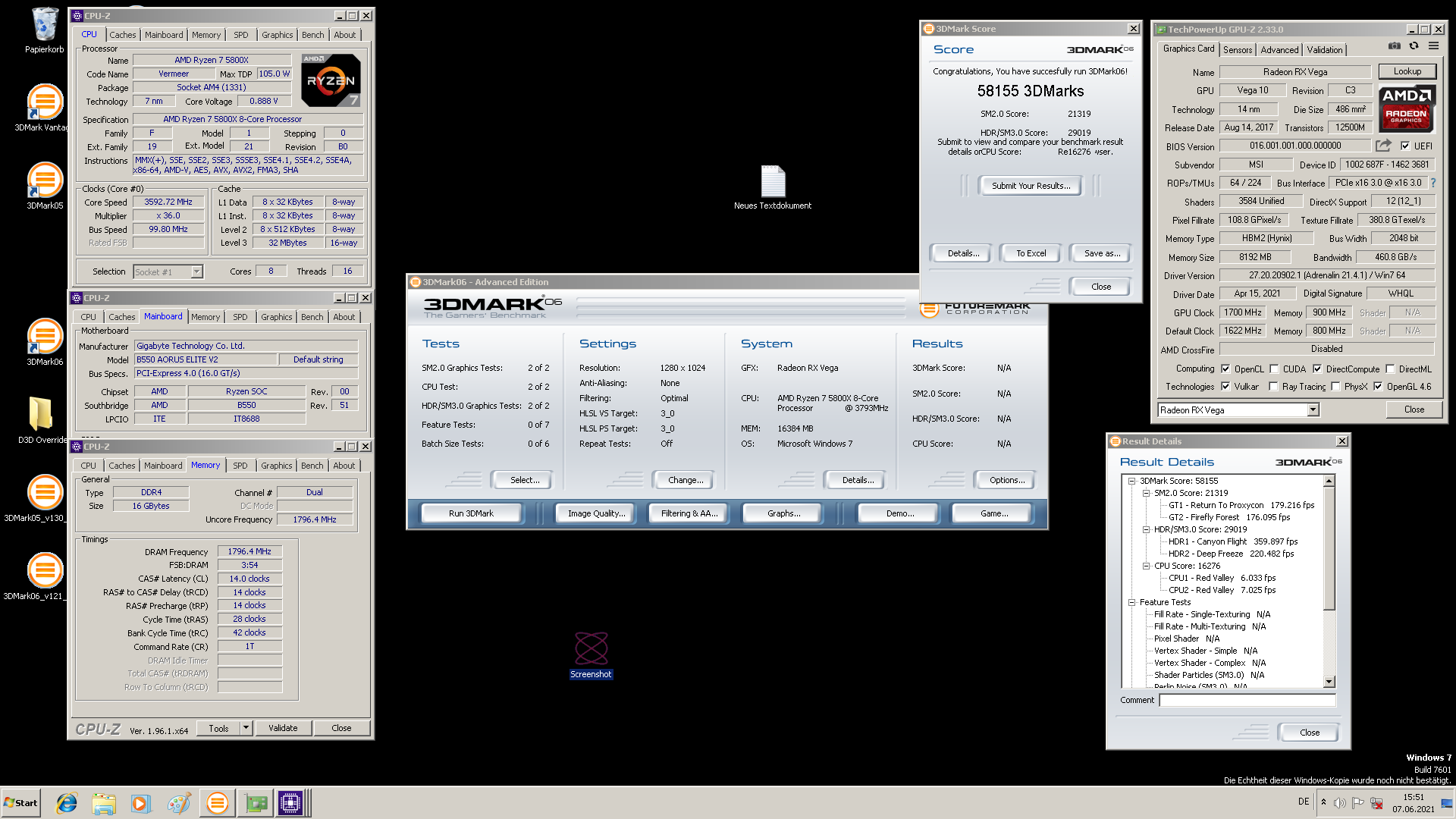Open the GPU-Z hamburger menu icon
The image size is (1456, 819).
[1433, 45]
